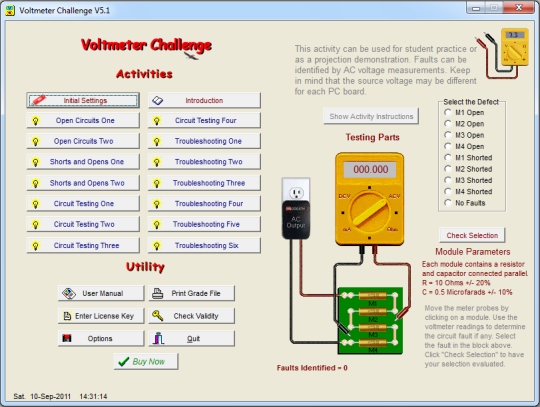Launch Open Circuits Two activity
Screen dimensions: 540x407
(x=83, y=141)
